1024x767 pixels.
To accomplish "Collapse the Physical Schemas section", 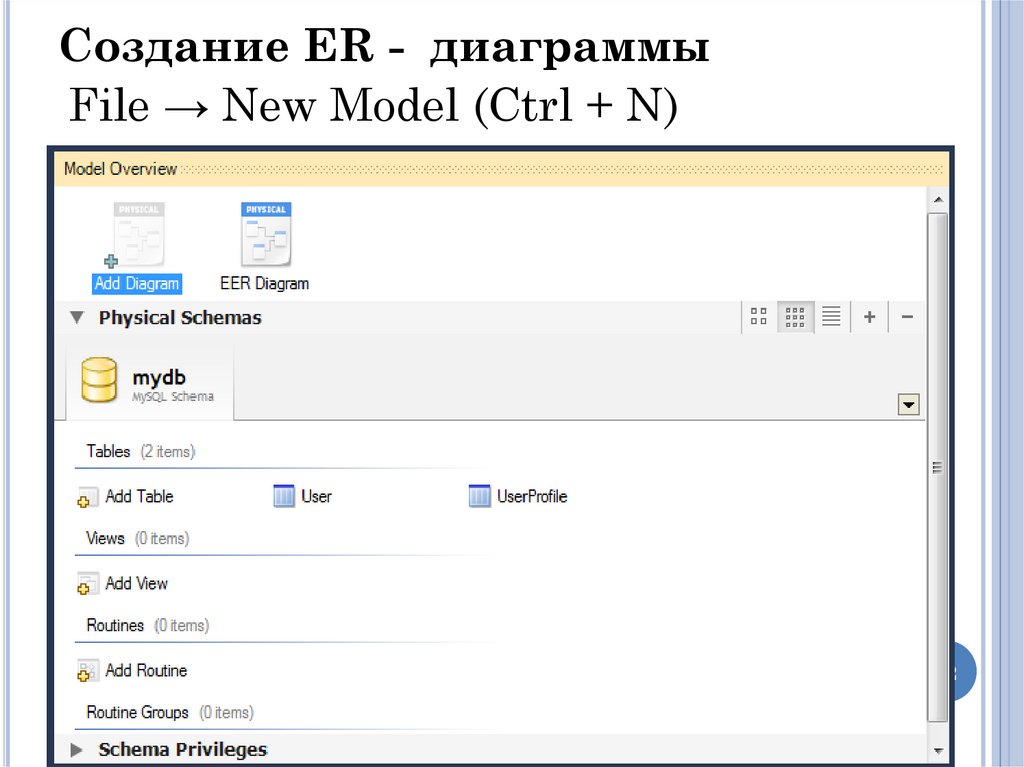I will [76, 317].
